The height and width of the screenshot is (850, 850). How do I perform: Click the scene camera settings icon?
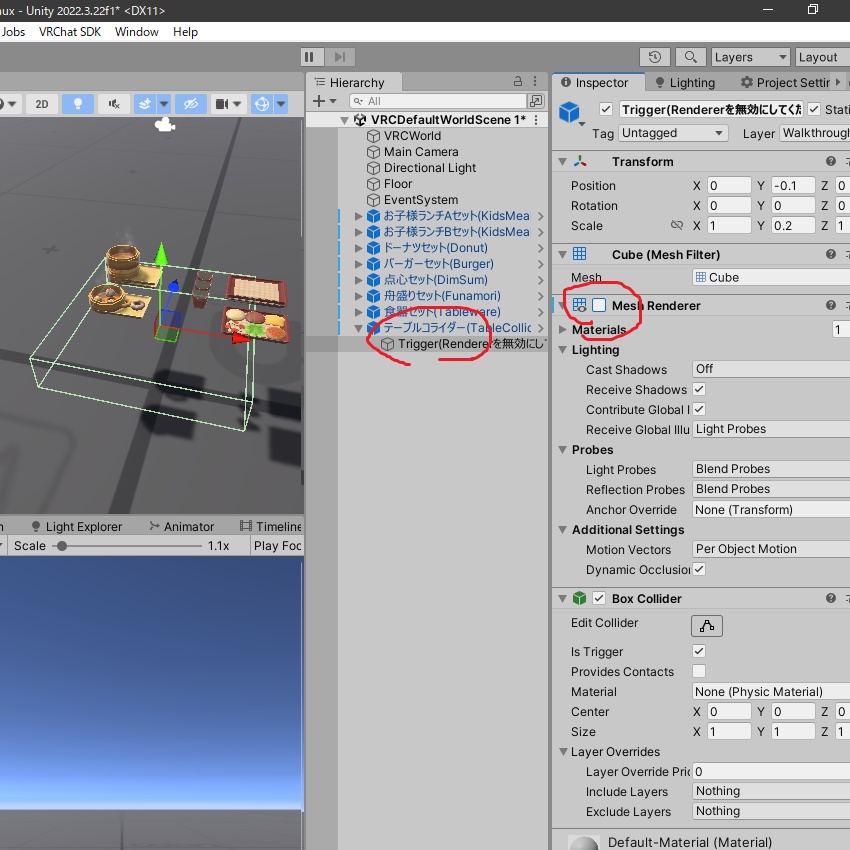click(x=222, y=104)
